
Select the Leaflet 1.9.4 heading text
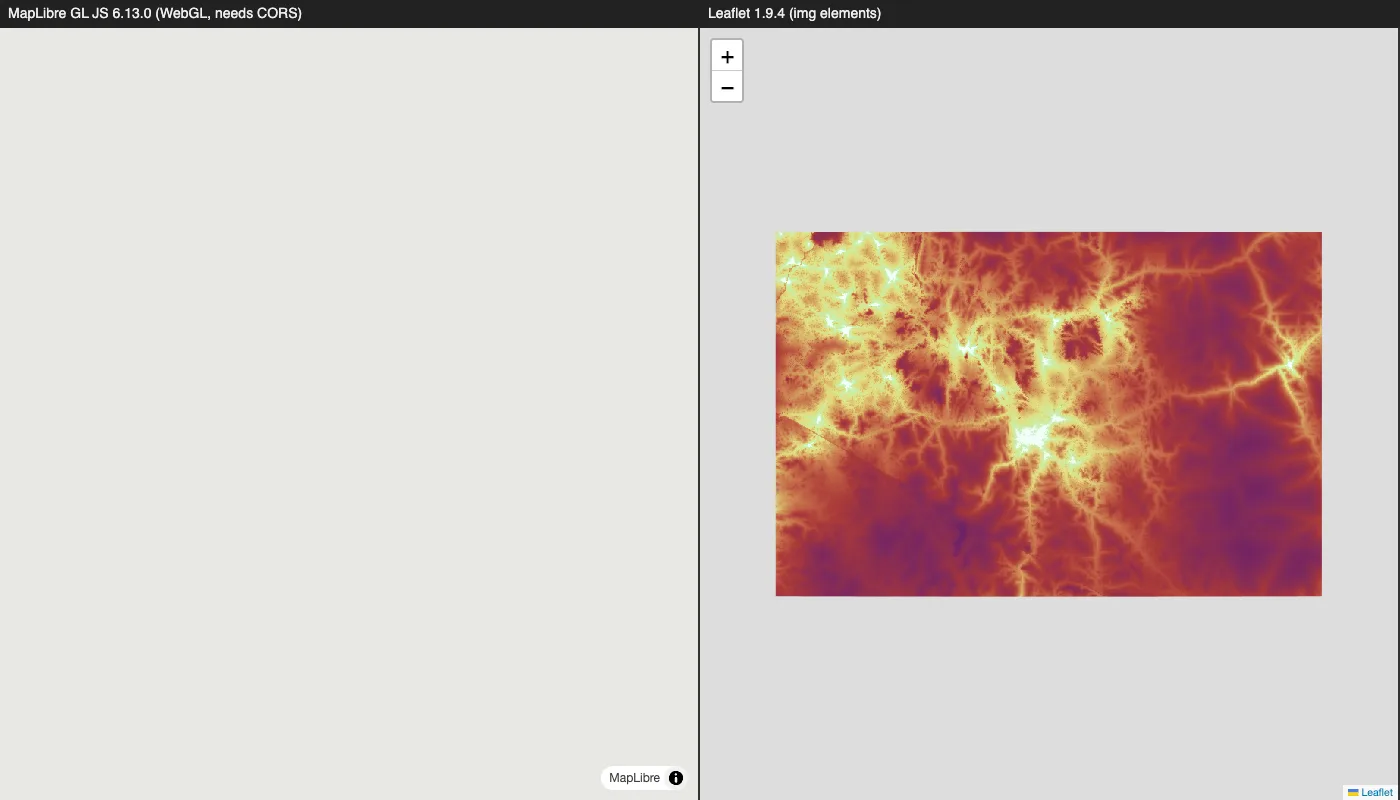pyautogui.click(x=794, y=13)
